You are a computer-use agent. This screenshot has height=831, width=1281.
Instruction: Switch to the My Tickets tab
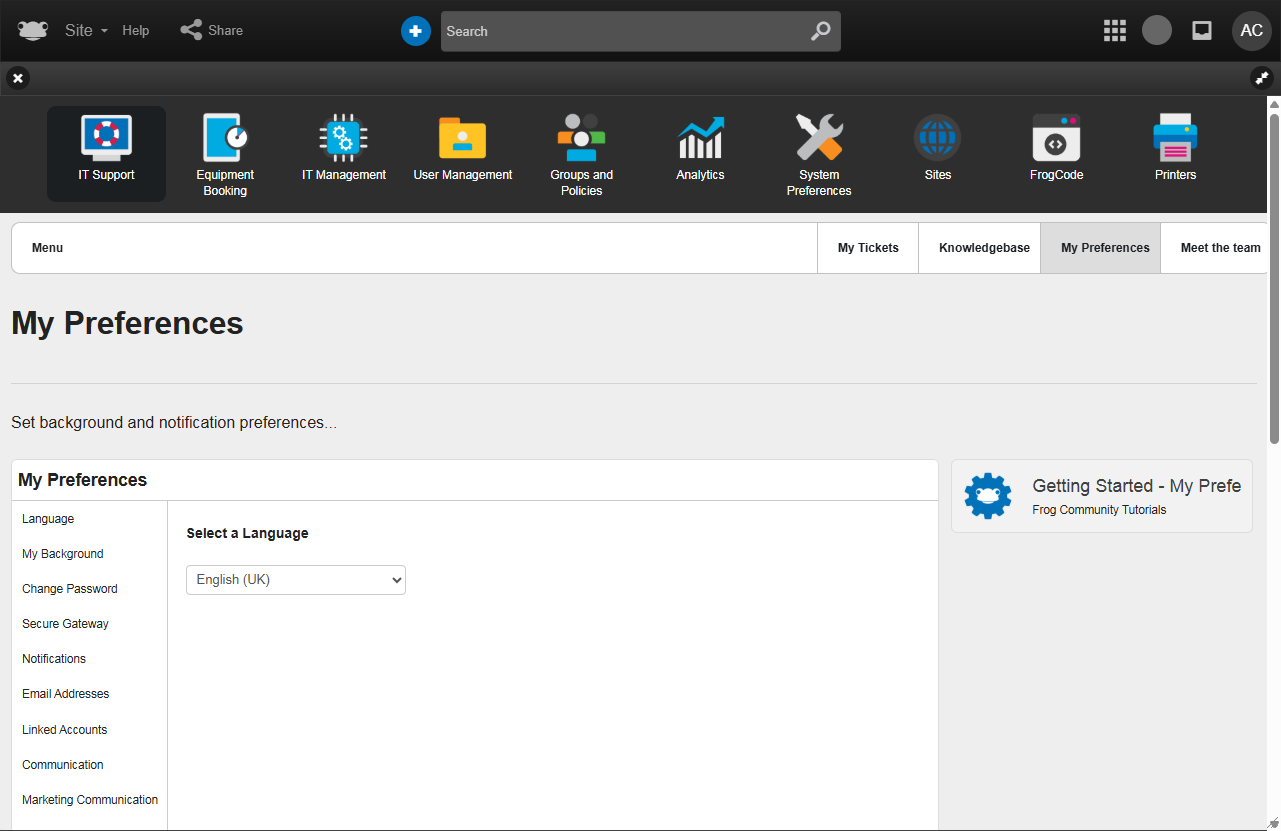[868, 248]
